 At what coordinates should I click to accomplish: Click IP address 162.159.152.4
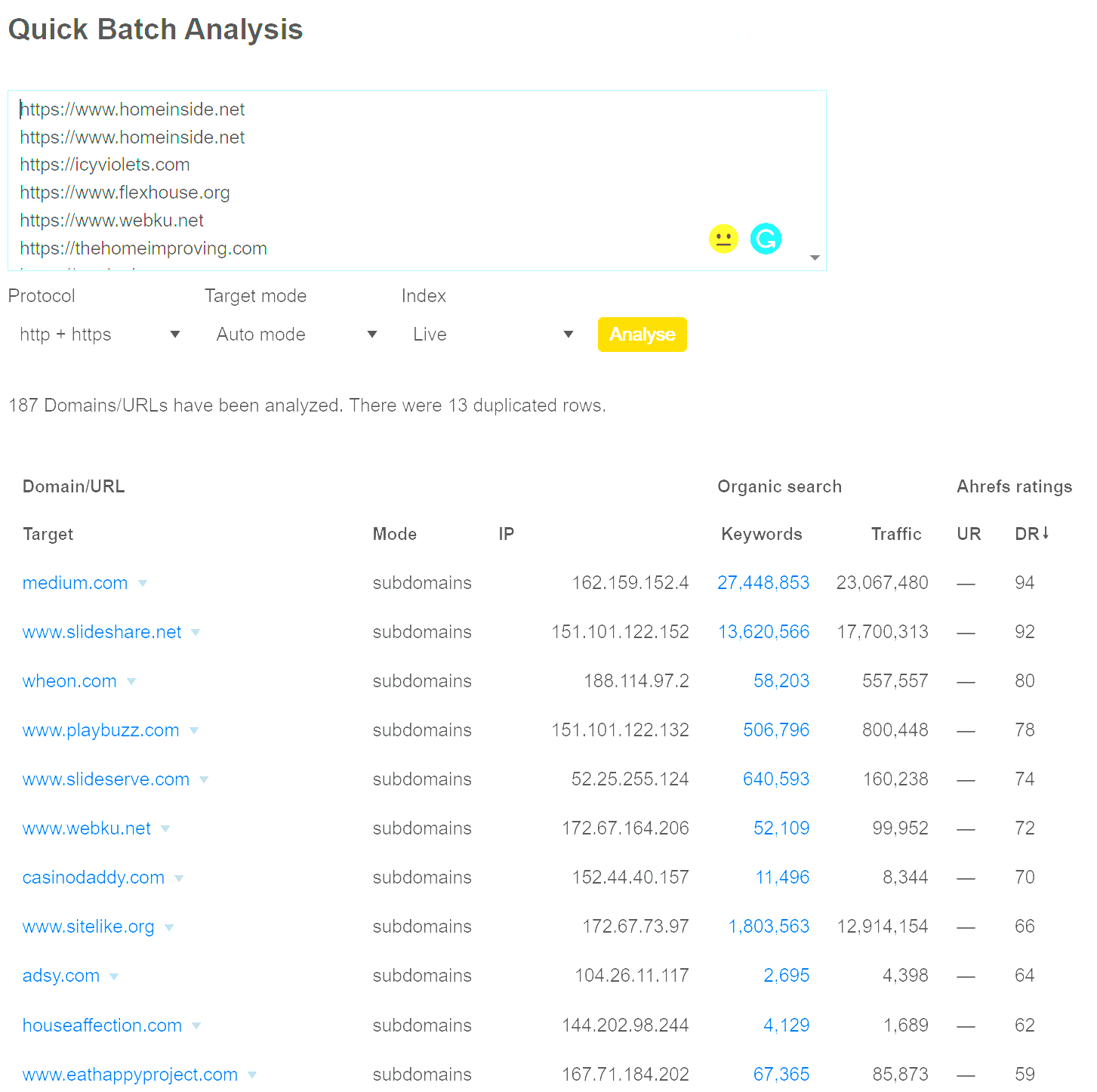[630, 583]
